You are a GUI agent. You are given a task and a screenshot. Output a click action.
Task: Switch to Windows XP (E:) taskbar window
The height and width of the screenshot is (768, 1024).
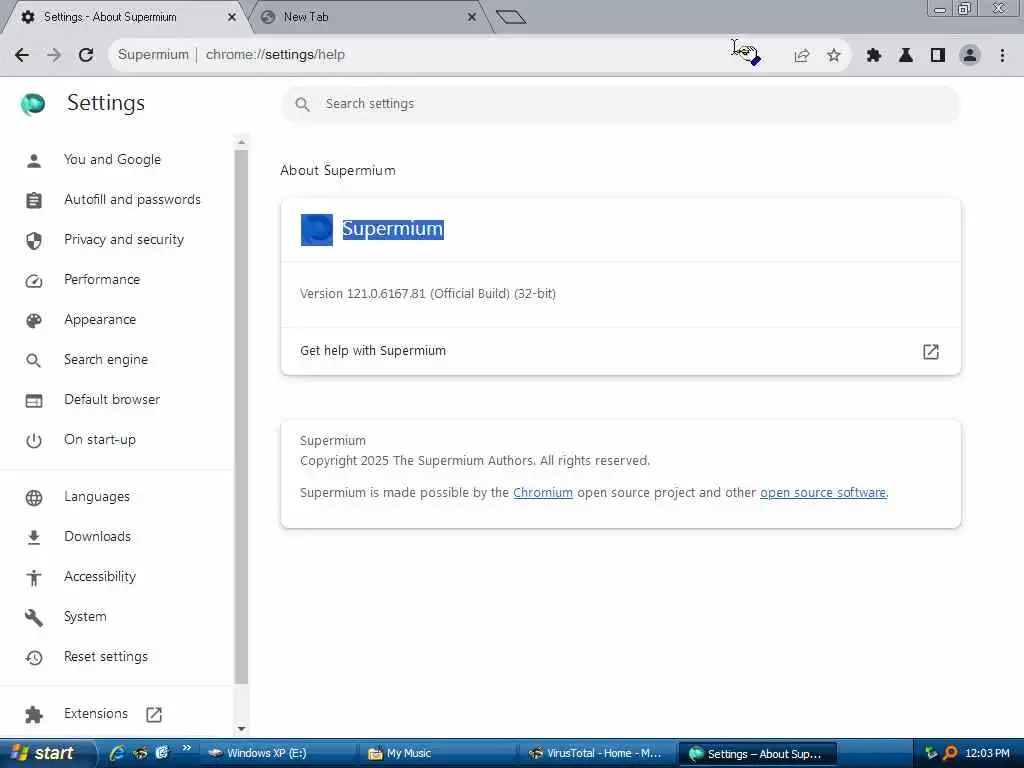278,754
